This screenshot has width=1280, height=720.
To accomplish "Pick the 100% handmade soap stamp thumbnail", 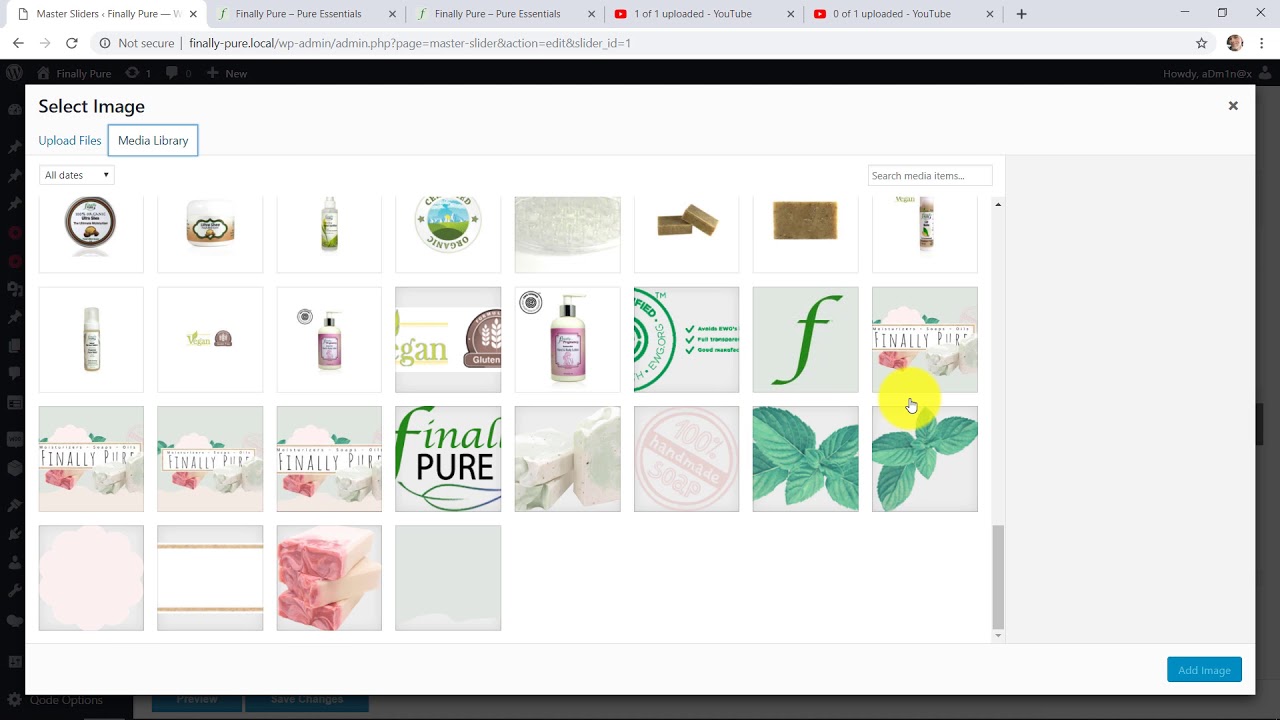I will point(686,459).
